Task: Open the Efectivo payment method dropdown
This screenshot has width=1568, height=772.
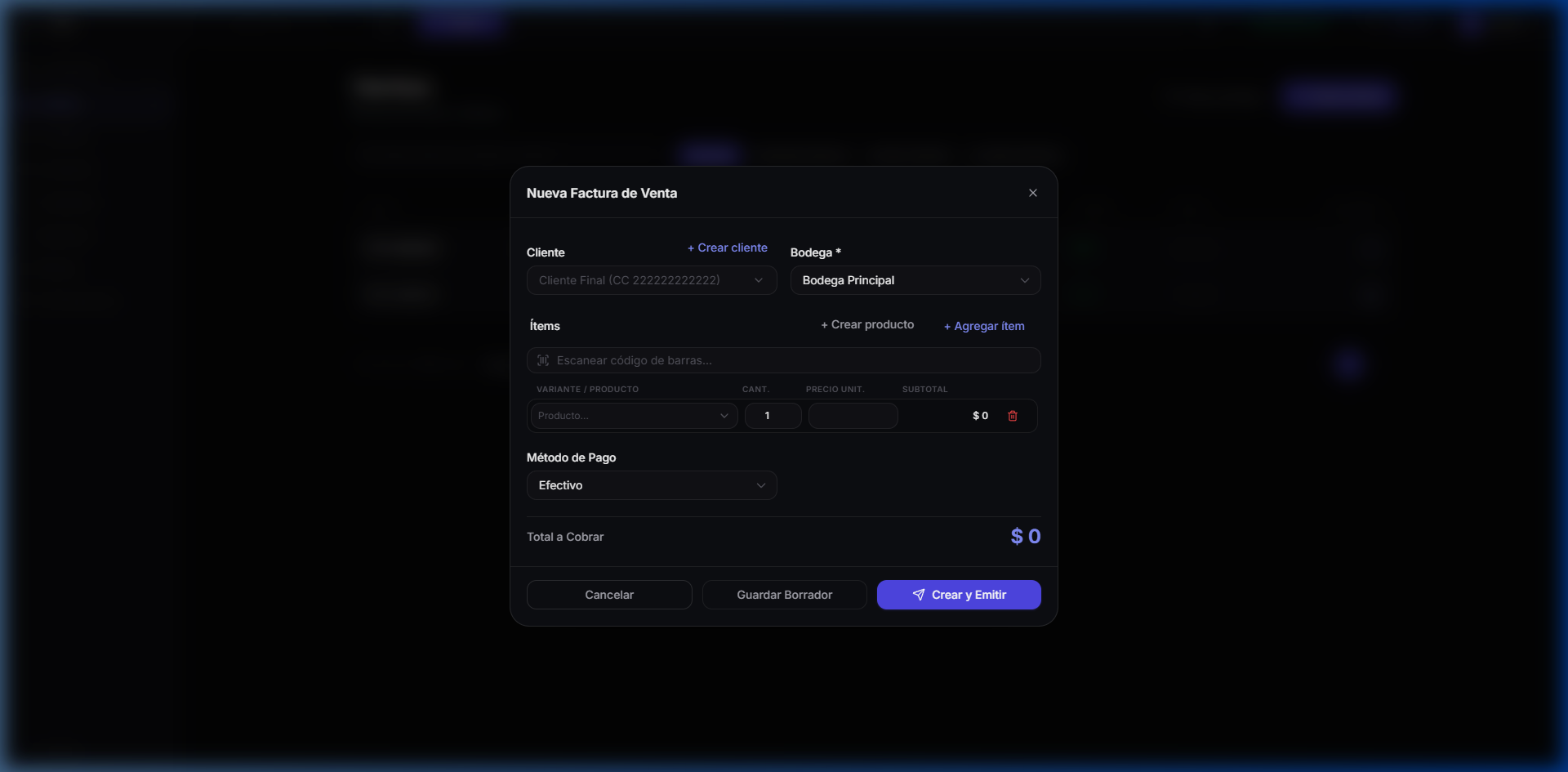Action: coord(651,485)
